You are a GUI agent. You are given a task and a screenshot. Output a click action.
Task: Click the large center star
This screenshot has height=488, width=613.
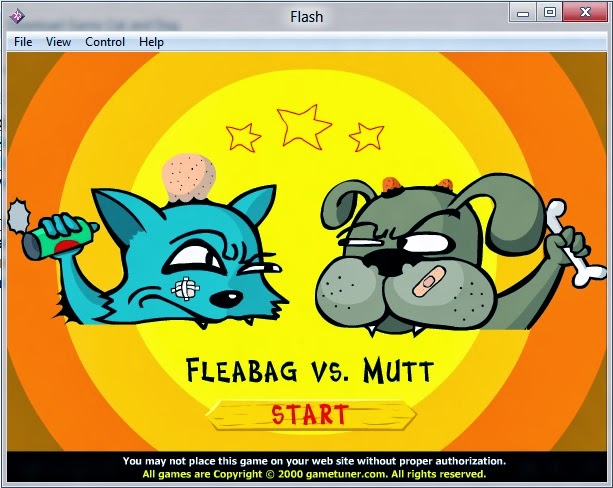click(x=304, y=127)
